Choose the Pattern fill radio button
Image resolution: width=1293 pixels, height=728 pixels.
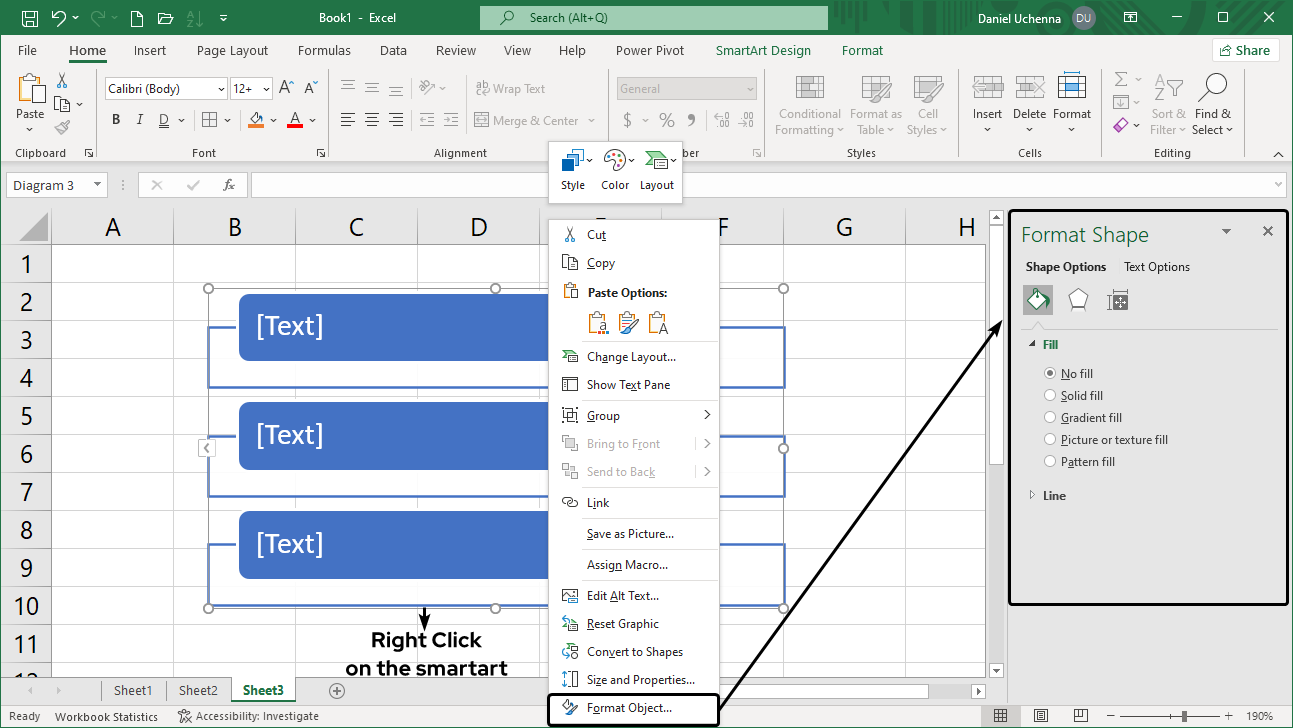point(1050,462)
